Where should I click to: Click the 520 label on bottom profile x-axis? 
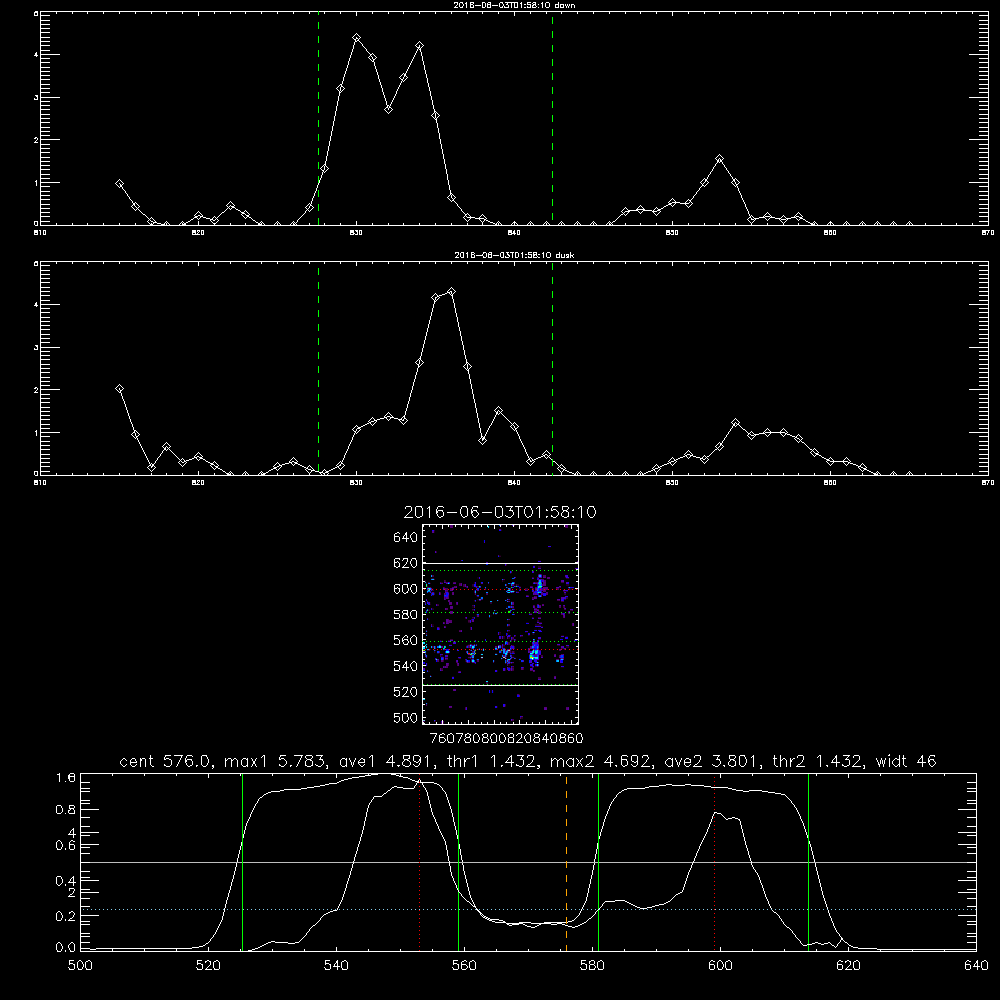[208, 966]
